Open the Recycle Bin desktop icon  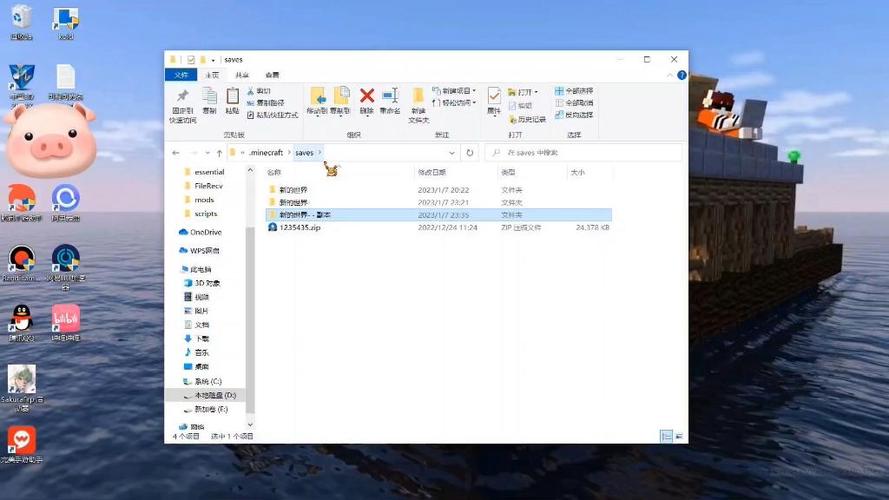20,22
